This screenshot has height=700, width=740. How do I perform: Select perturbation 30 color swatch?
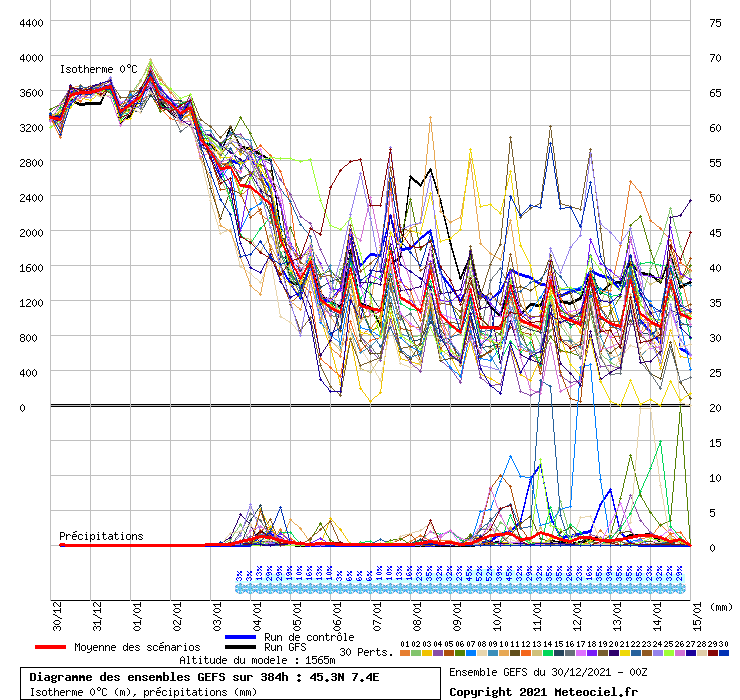coord(724,653)
